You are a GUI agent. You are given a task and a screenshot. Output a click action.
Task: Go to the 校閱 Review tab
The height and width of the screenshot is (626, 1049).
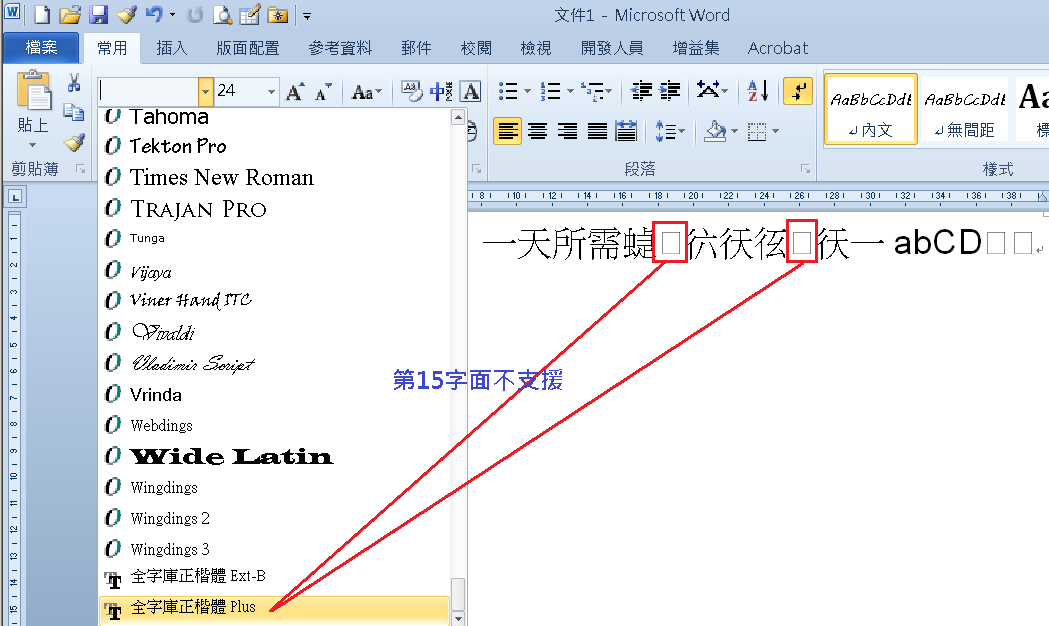pyautogui.click(x=476, y=48)
